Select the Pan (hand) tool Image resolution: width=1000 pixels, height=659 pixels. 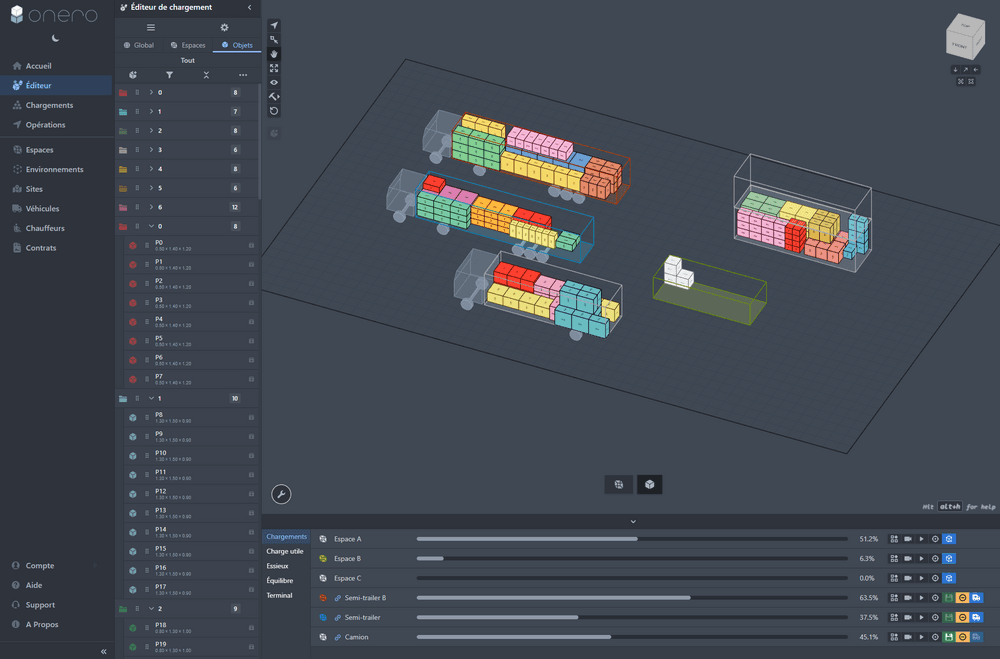[x=274, y=54]
